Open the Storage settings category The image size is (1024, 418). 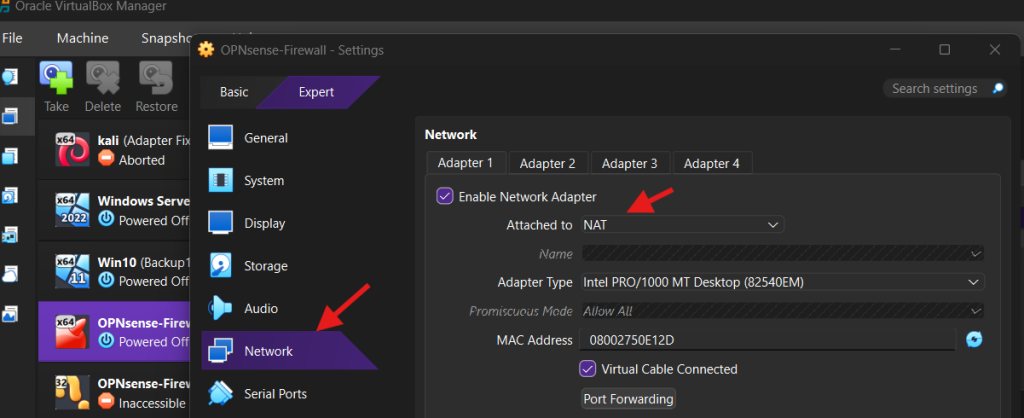point(265,266)
